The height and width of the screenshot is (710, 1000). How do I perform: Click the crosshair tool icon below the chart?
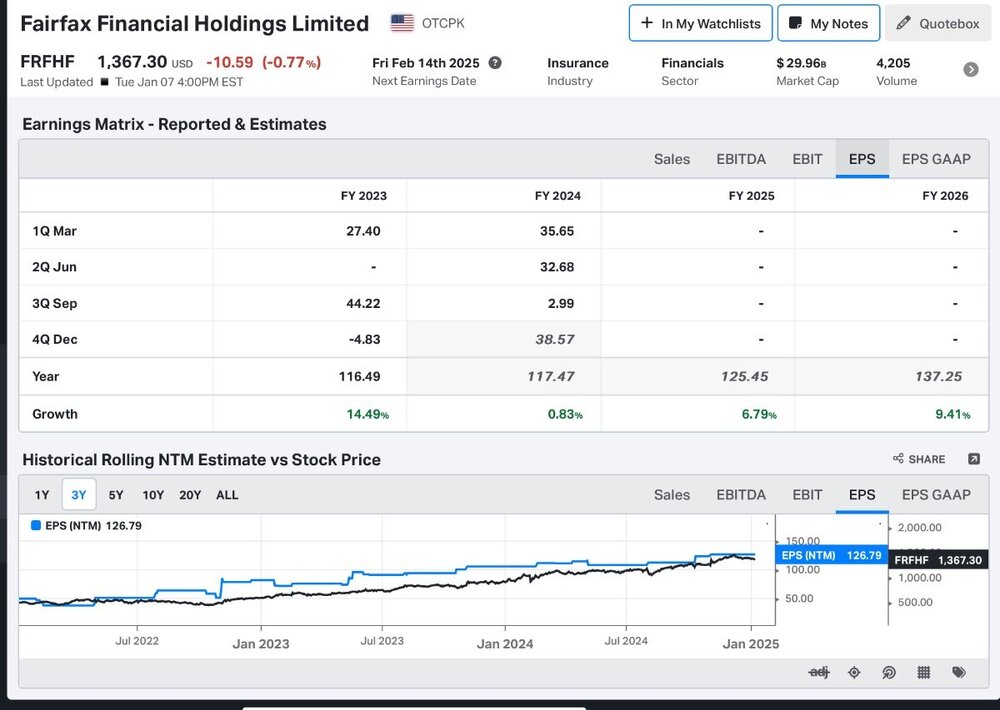[854, 672]
